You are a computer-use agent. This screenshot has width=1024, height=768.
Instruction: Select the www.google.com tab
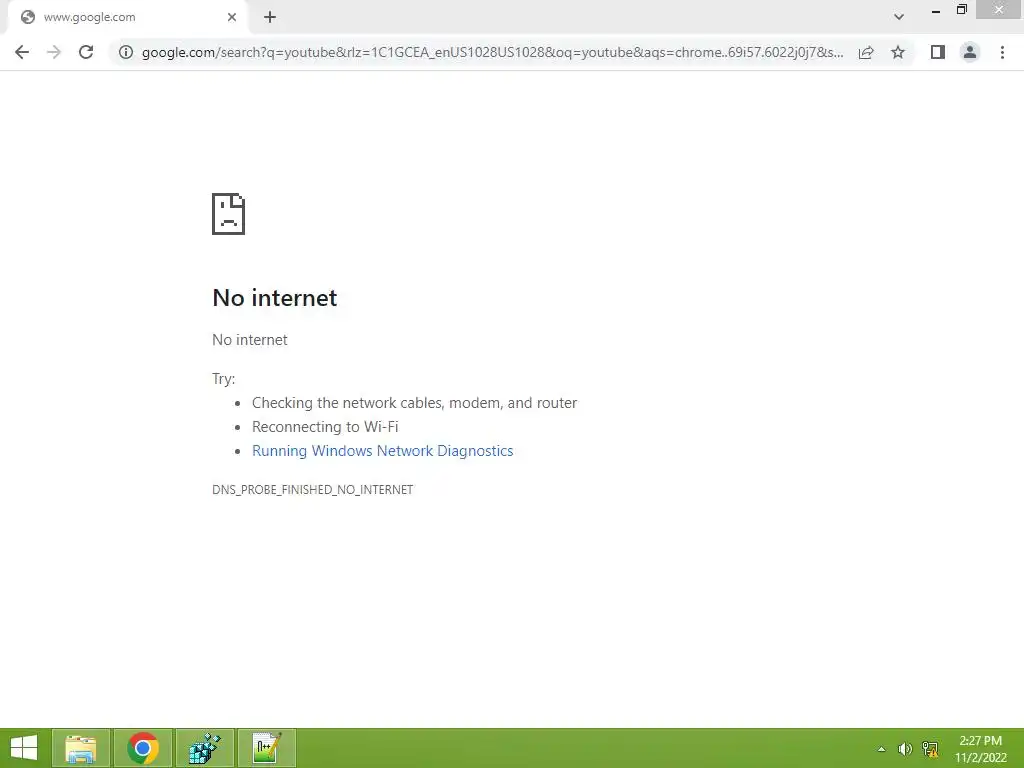point(129,18)
